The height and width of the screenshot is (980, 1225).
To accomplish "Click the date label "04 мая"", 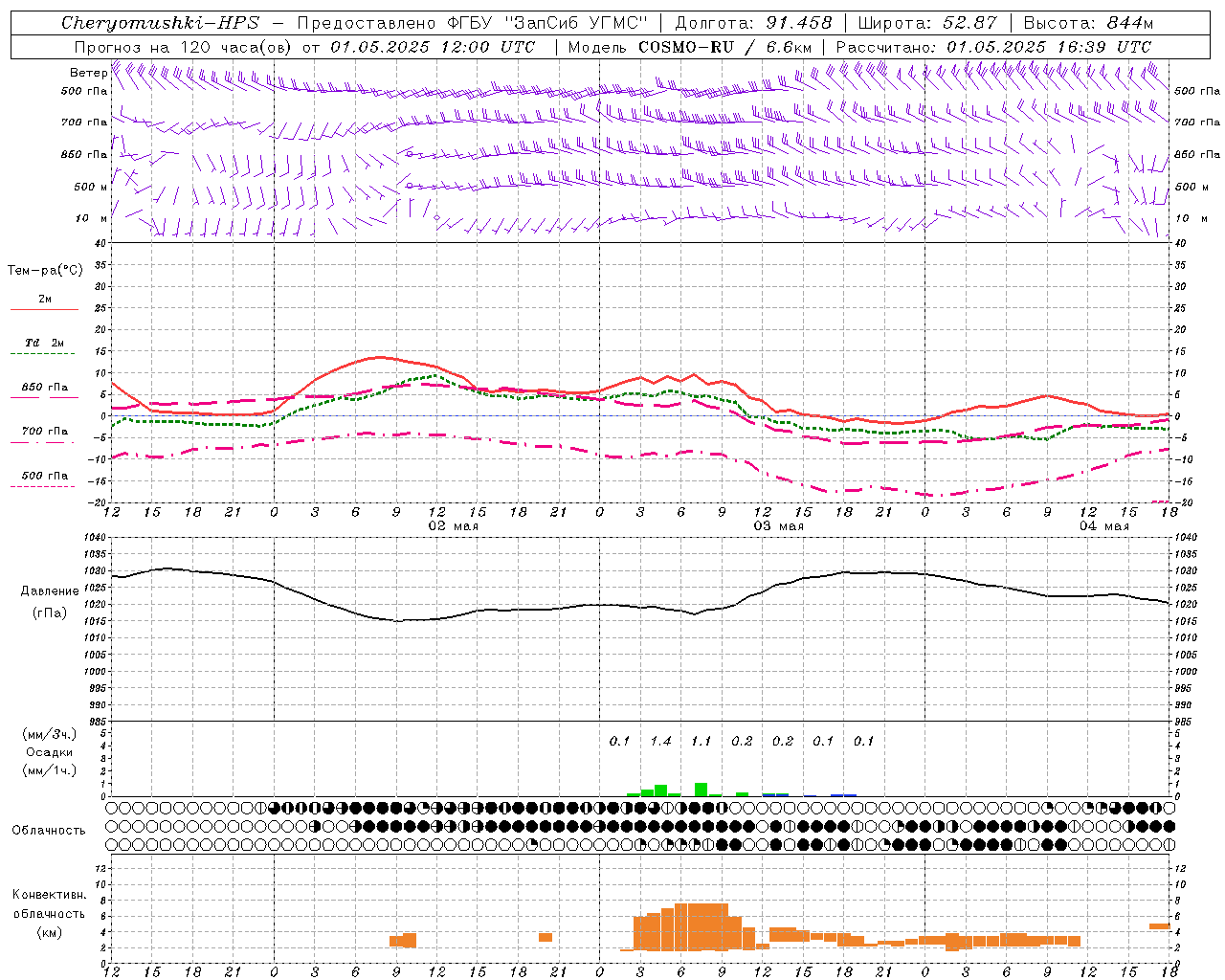I will coord(1103,526).
